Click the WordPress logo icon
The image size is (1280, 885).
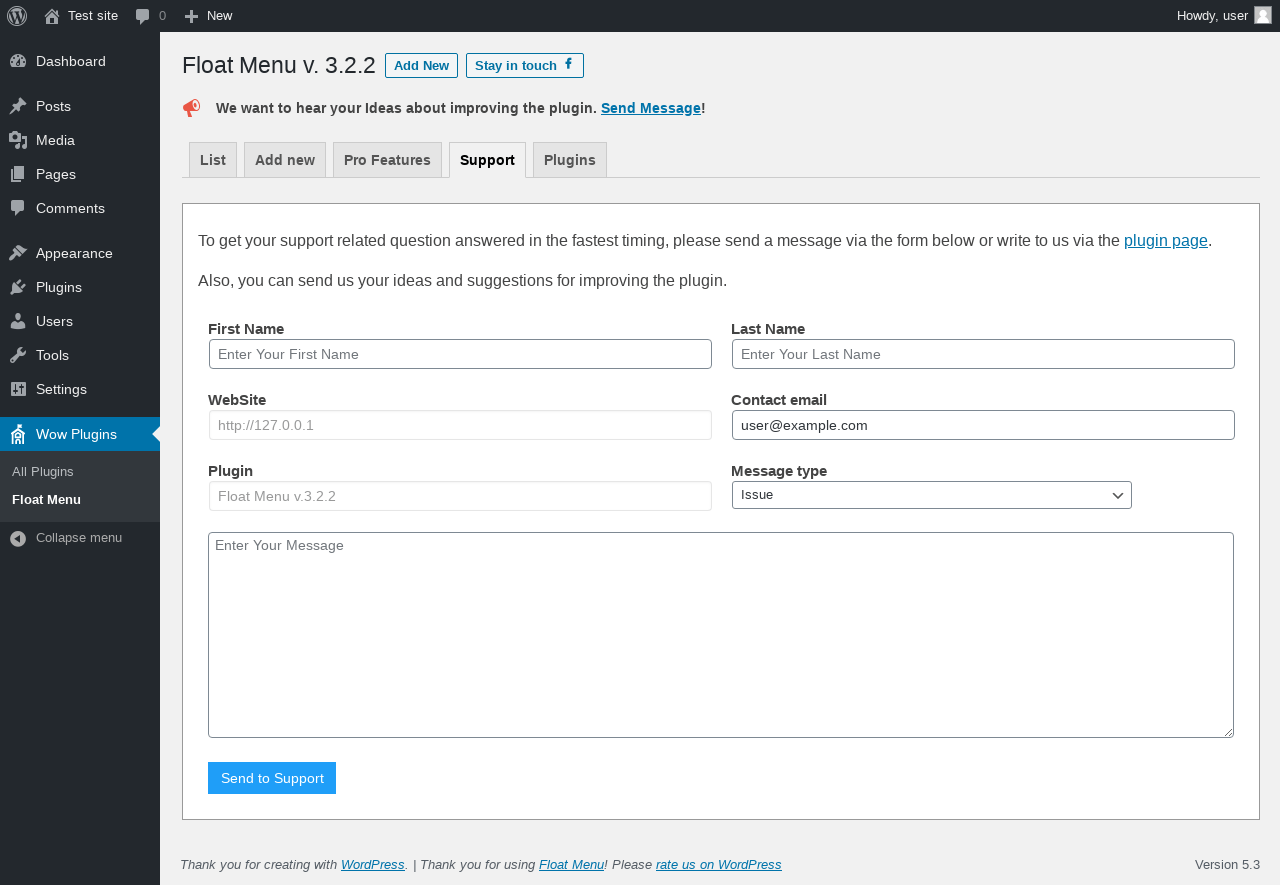17,16
